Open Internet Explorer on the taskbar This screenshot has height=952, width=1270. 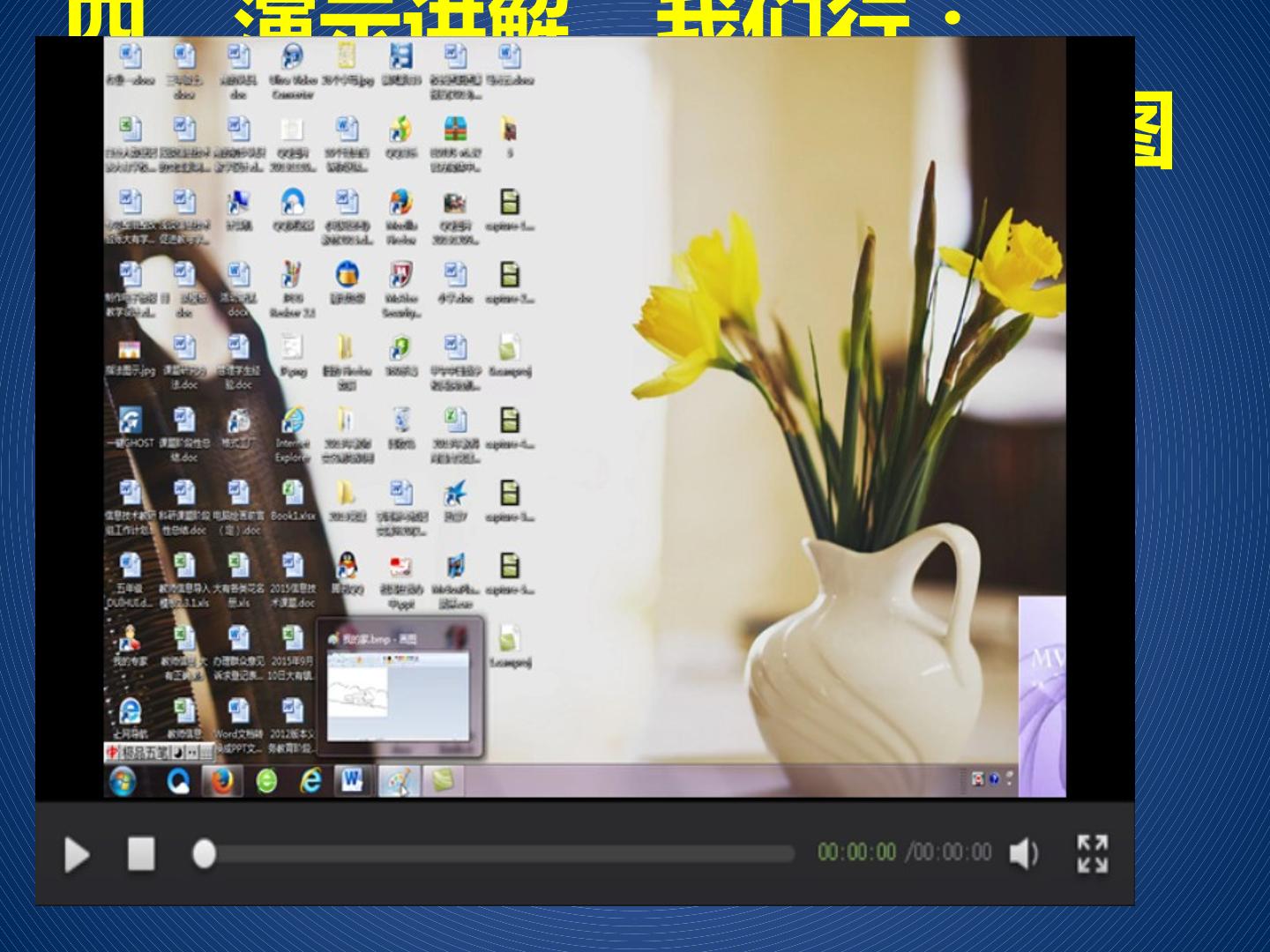(310, 781)
